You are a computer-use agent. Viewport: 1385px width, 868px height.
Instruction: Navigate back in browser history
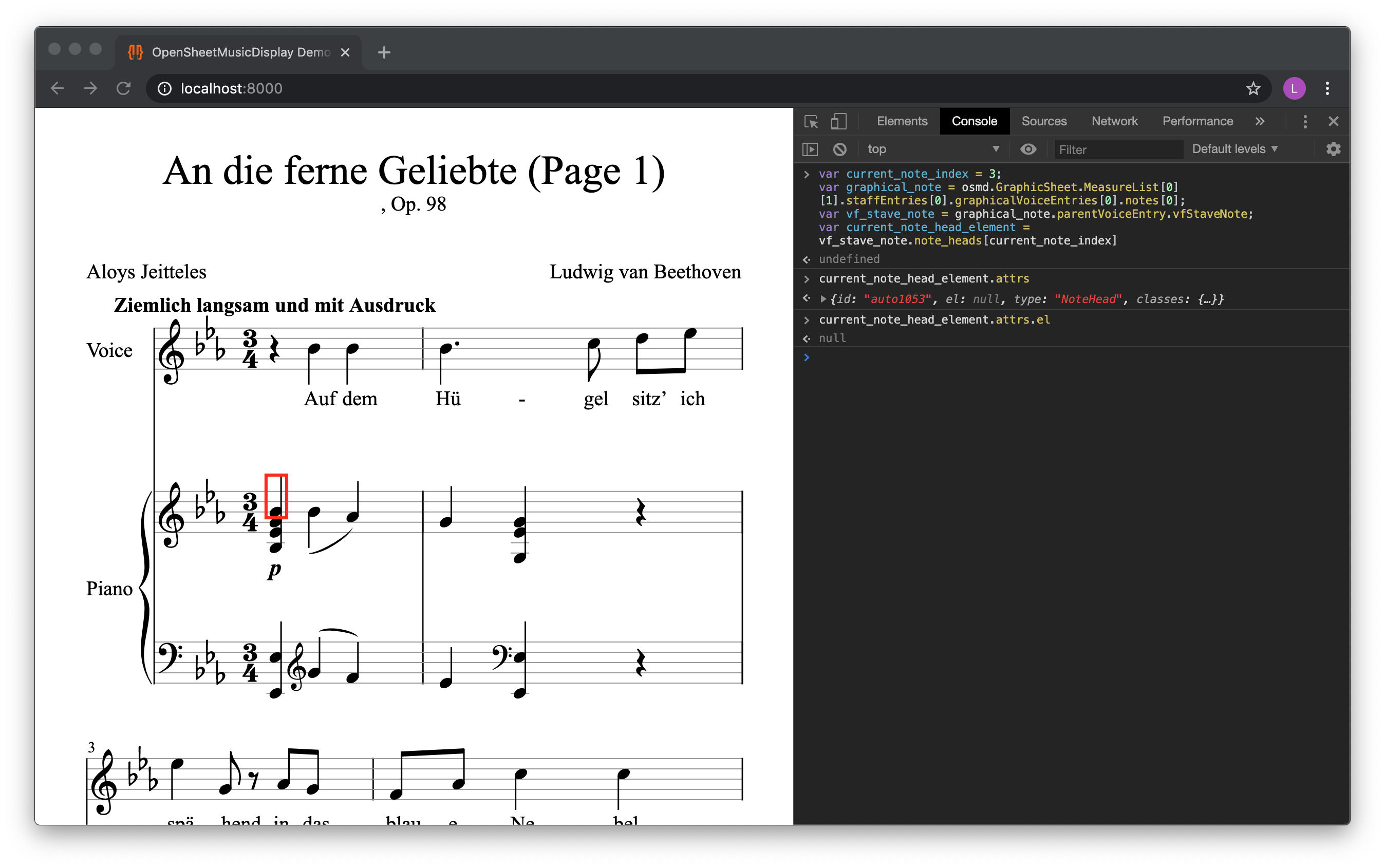click(x=57, y=88)
